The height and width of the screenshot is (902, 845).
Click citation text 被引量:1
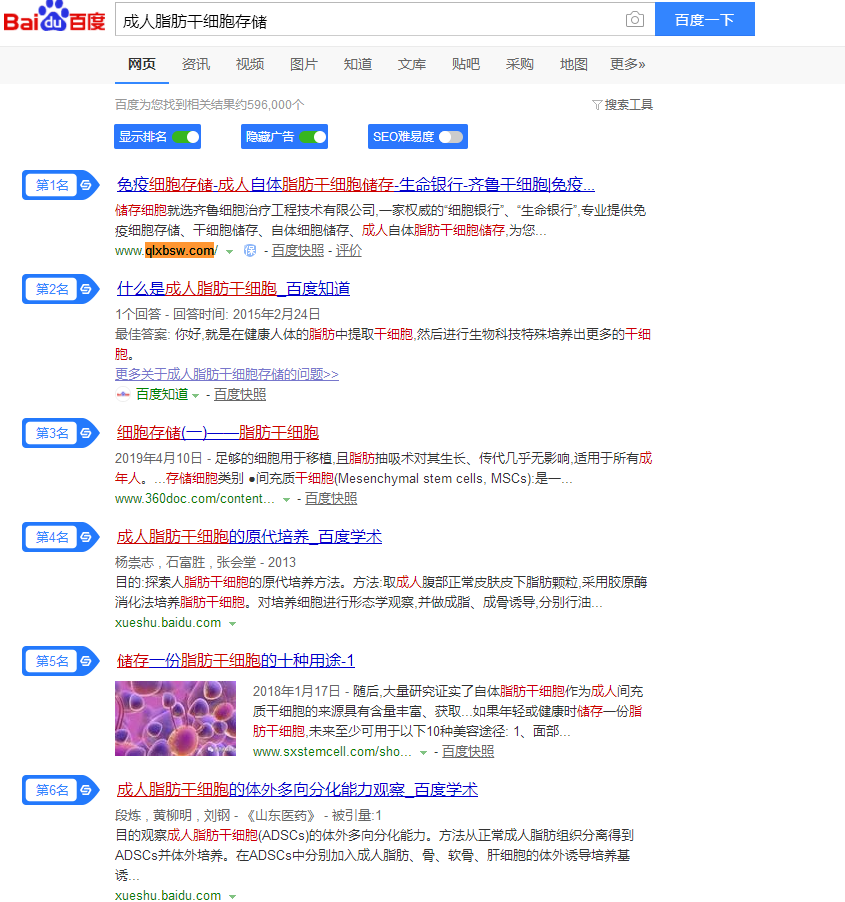(x=357, y=815)
